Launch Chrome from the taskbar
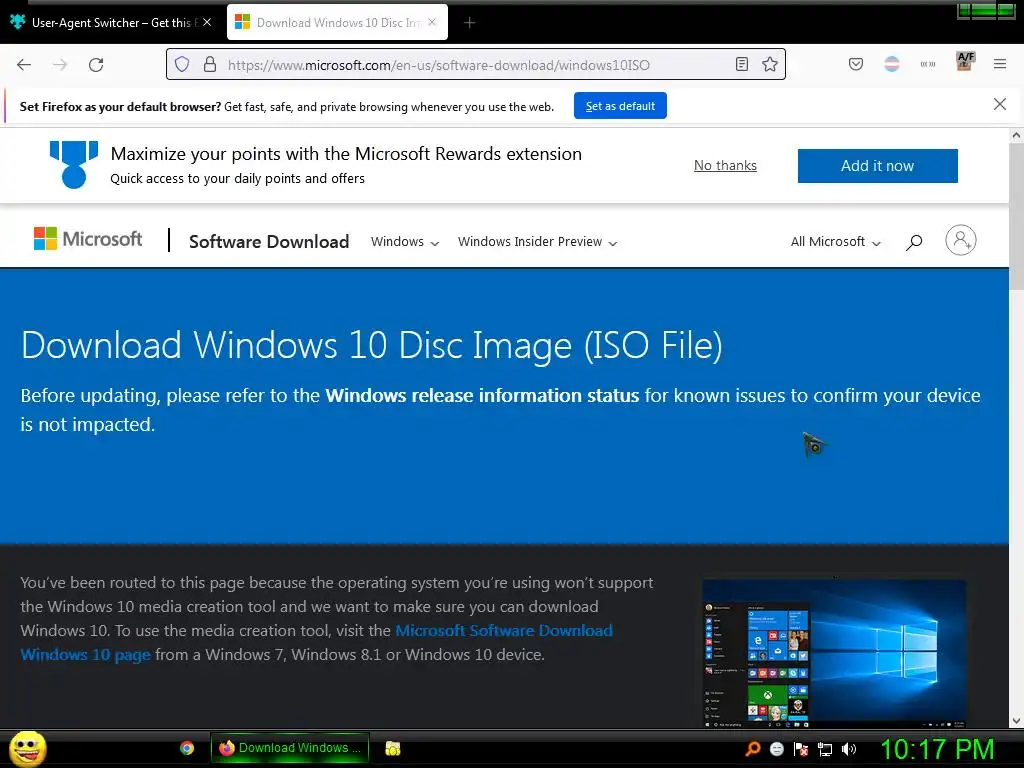Viewport: 1024px width, 768px height. tap(187, 748)
